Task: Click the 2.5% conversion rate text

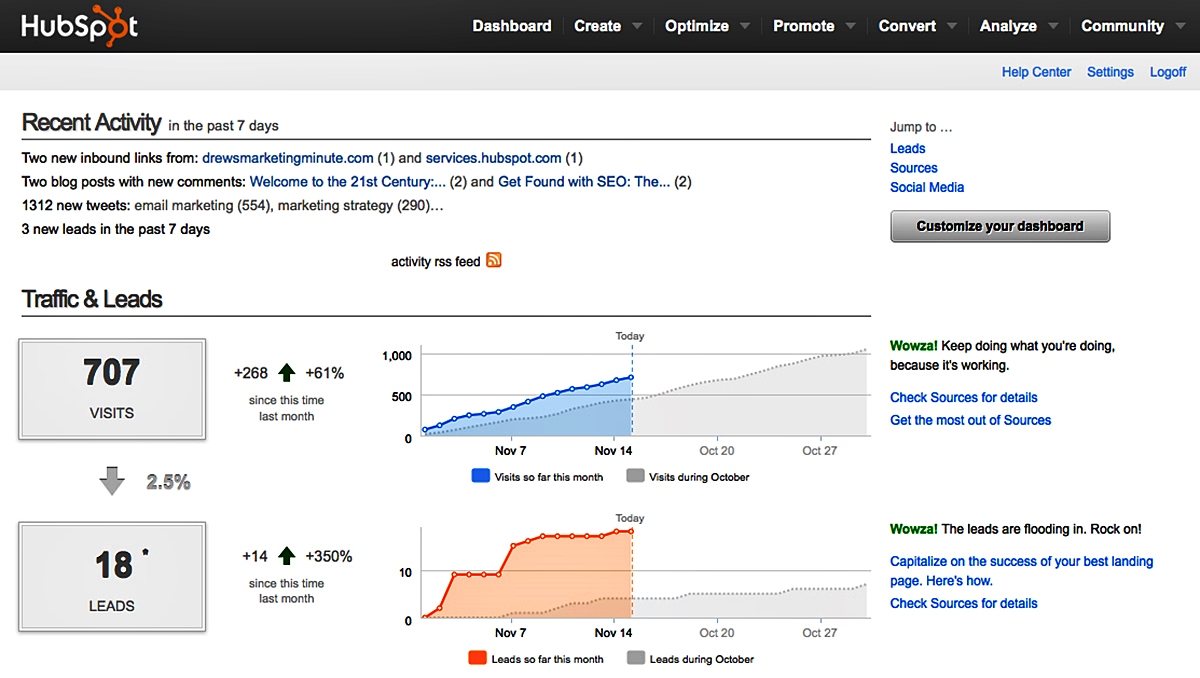Action: 168,482
